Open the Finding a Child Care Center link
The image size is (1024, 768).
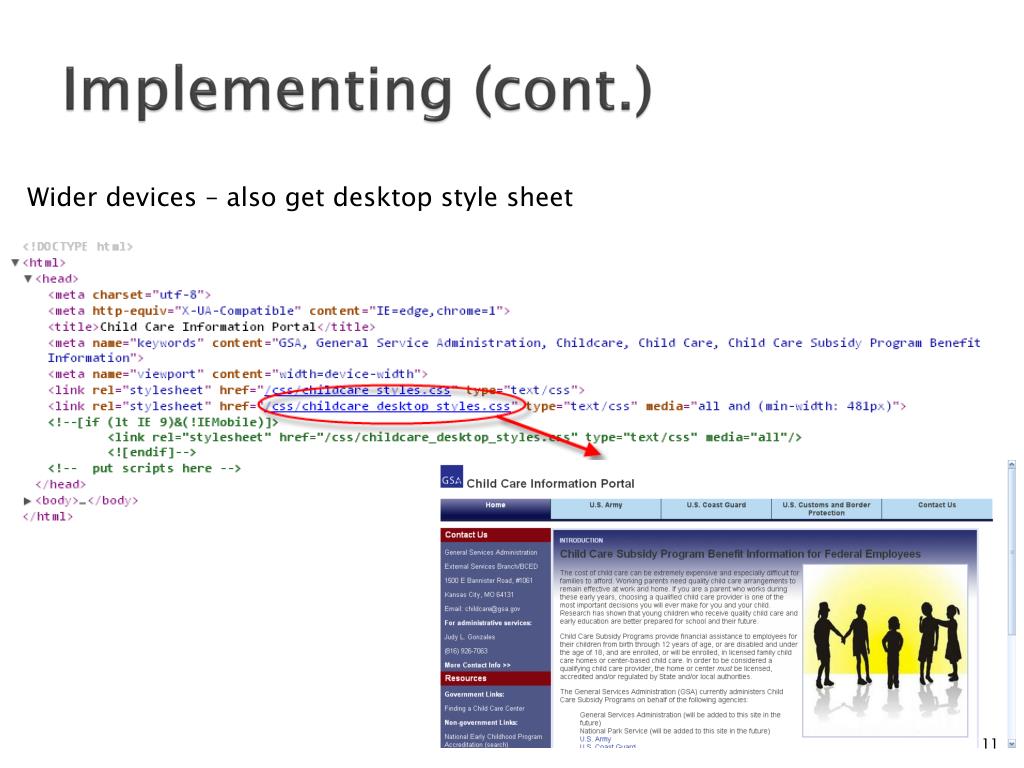pyautogui.click(x=485, y=709)
